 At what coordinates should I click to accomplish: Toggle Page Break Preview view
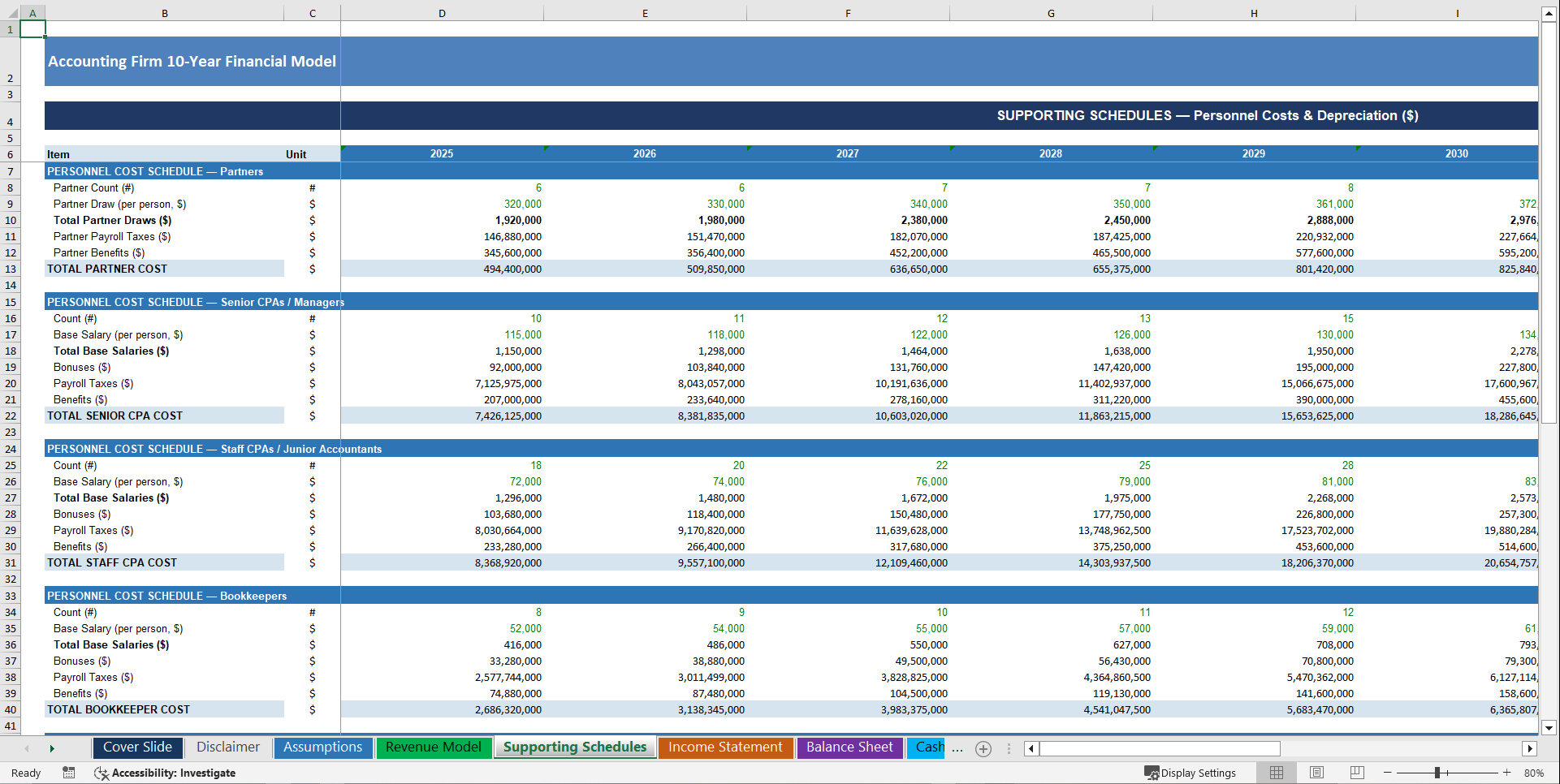1357,773
